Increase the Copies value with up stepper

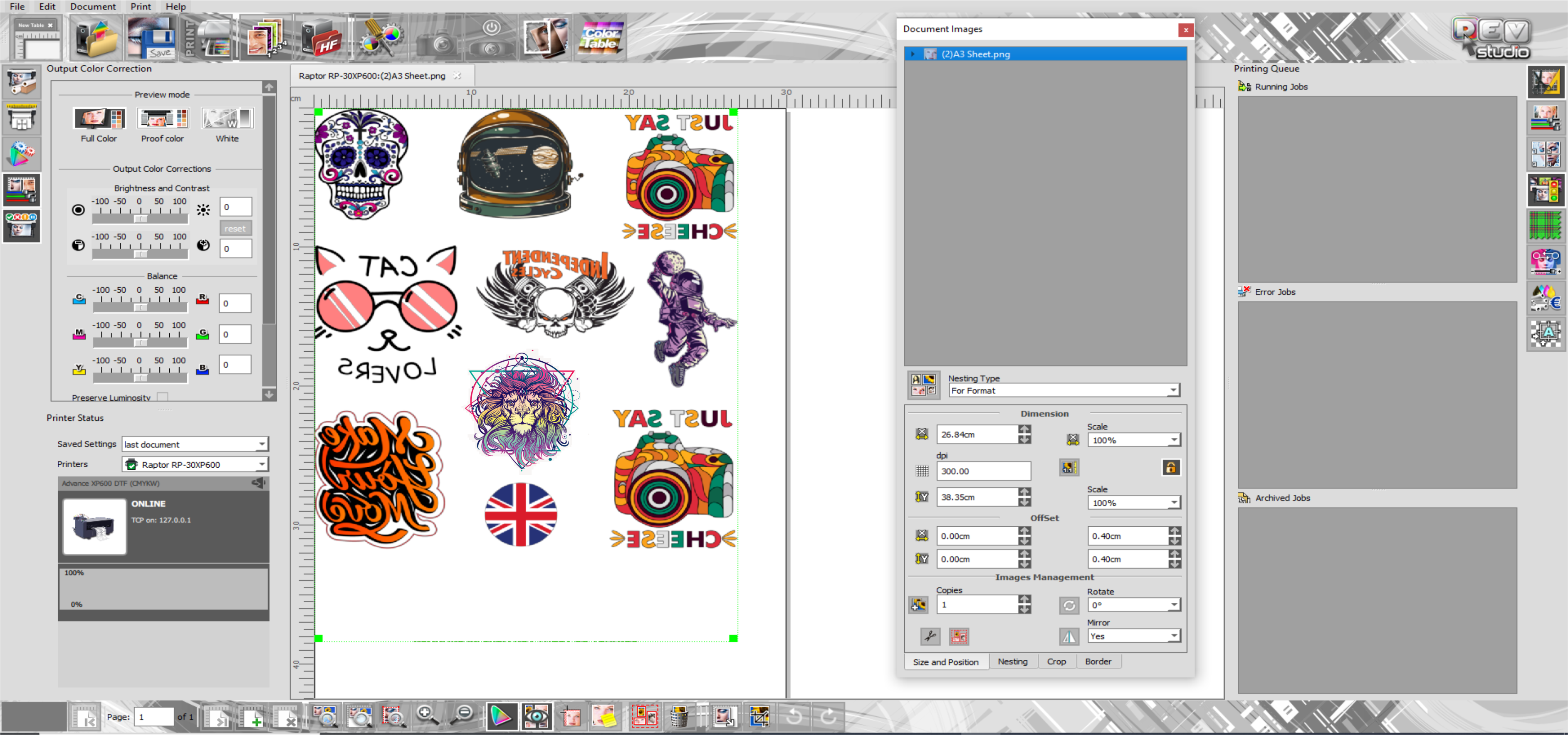click(1025, 601)
